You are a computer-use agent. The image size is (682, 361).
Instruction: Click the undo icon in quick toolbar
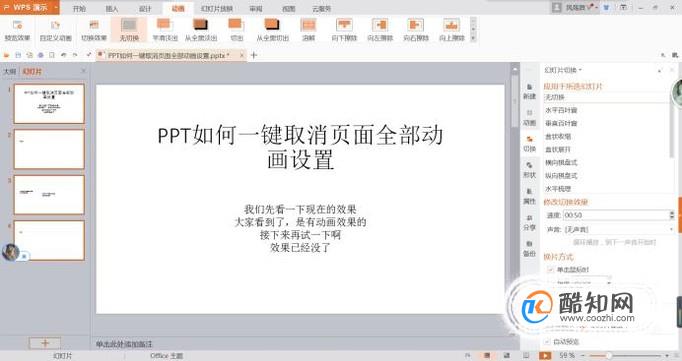(x=64, y=55)
